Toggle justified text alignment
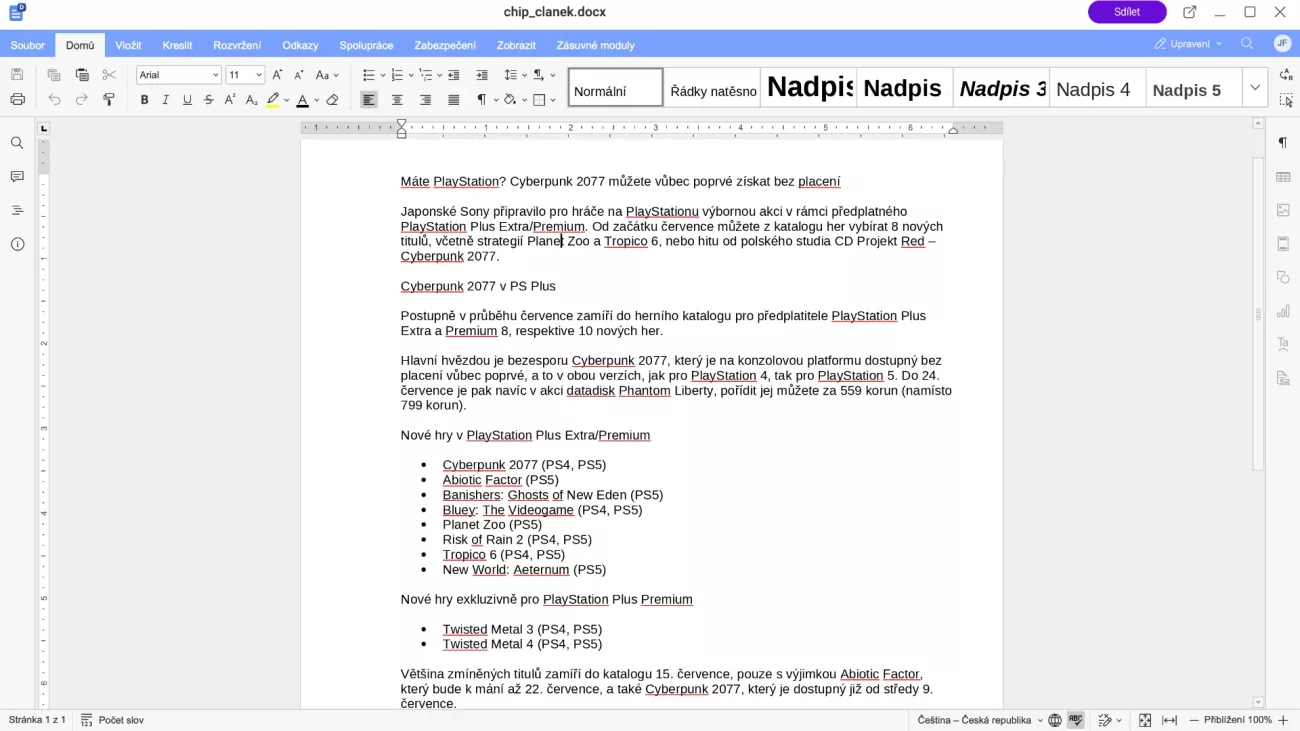Screen dimensions: 1300x731 coord(453,100)
